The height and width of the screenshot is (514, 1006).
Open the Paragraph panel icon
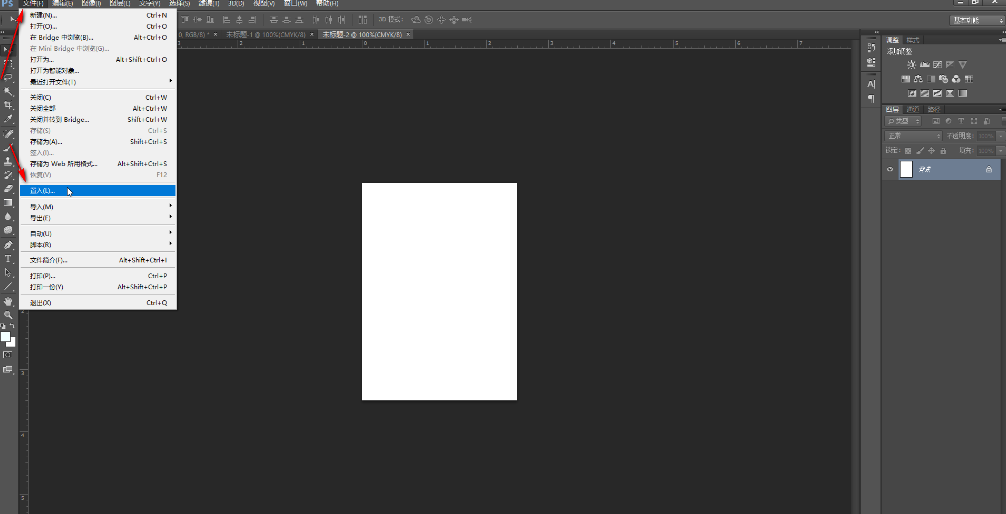click(871, 98)
